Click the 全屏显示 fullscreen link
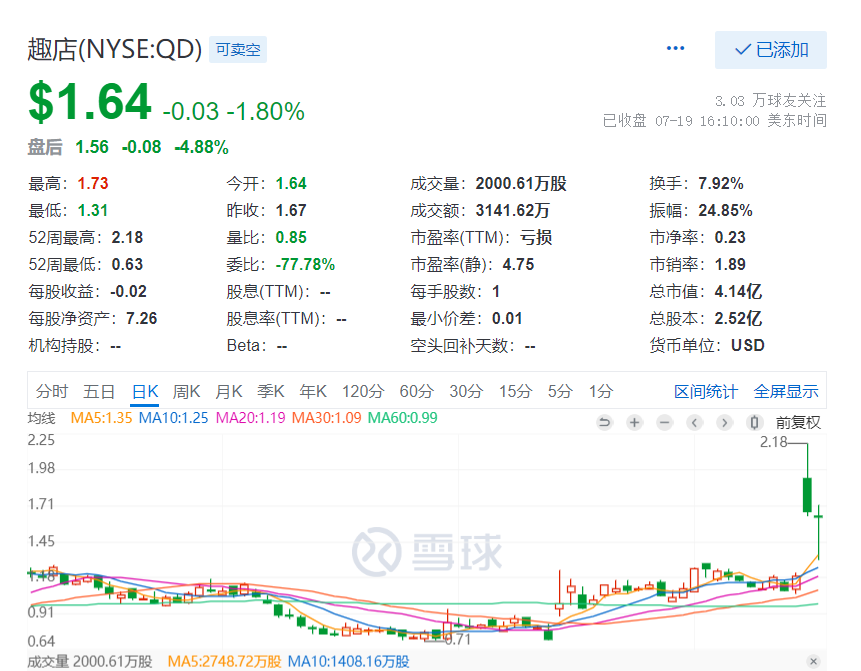Screen dimensions: 861x671 (x=786, y=391)
